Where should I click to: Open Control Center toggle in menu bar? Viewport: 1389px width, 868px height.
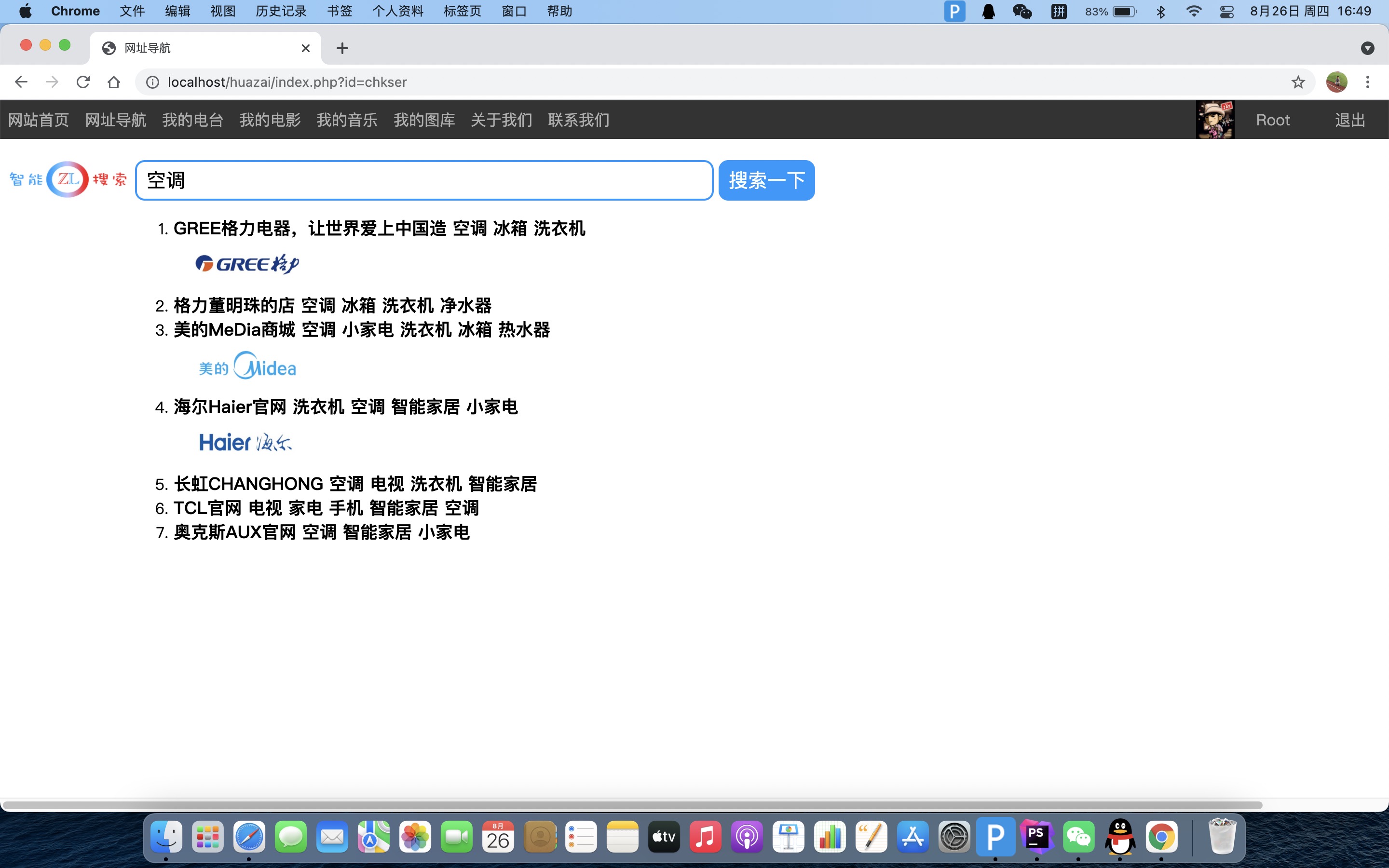point(1226,12)
